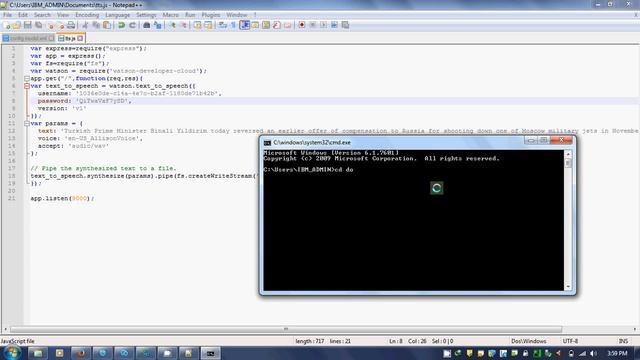
Task: Click the app.listen line in editor
Action: tap(62, 198)
